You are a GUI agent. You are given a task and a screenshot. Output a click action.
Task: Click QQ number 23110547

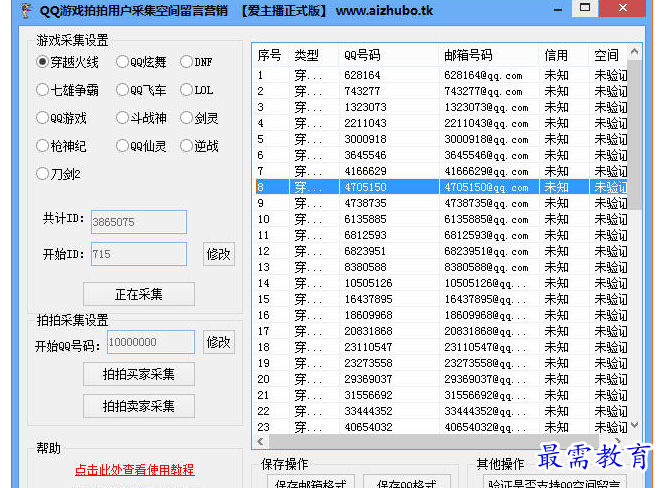pyautogui.click(x=368, y=347)
